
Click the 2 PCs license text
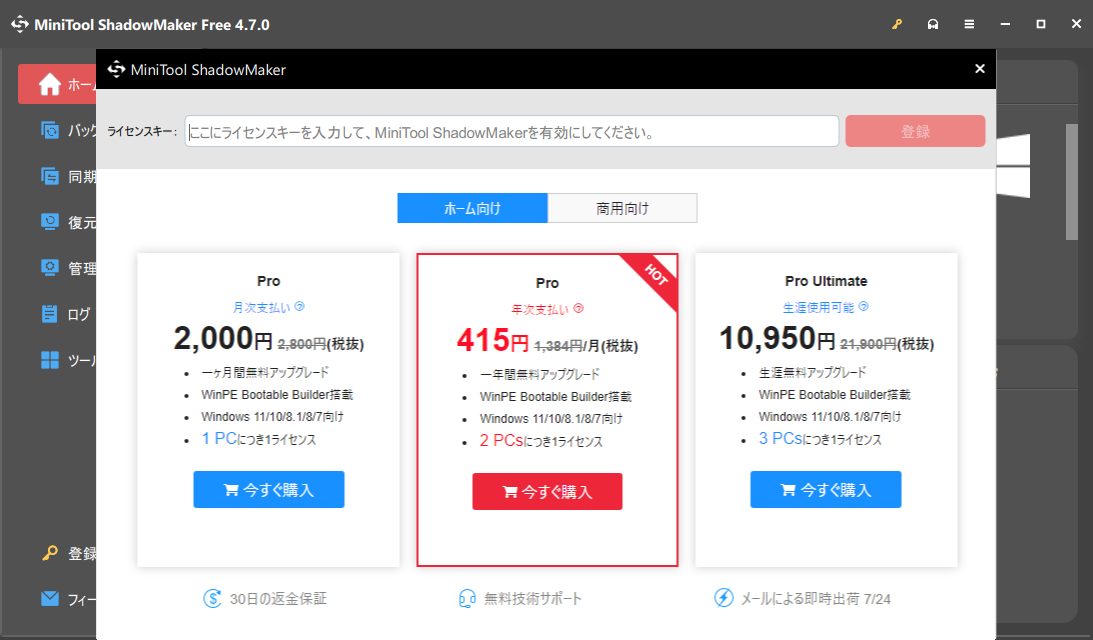(541, 441)
